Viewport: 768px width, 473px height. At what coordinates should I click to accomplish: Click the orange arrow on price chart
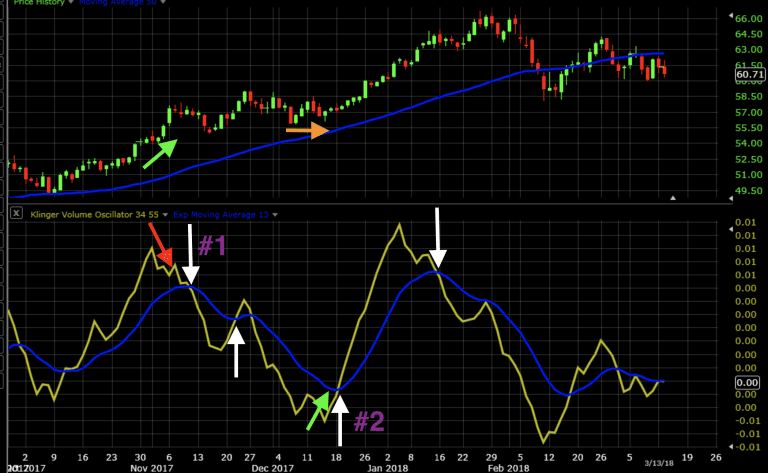click(x=307, y=130)
